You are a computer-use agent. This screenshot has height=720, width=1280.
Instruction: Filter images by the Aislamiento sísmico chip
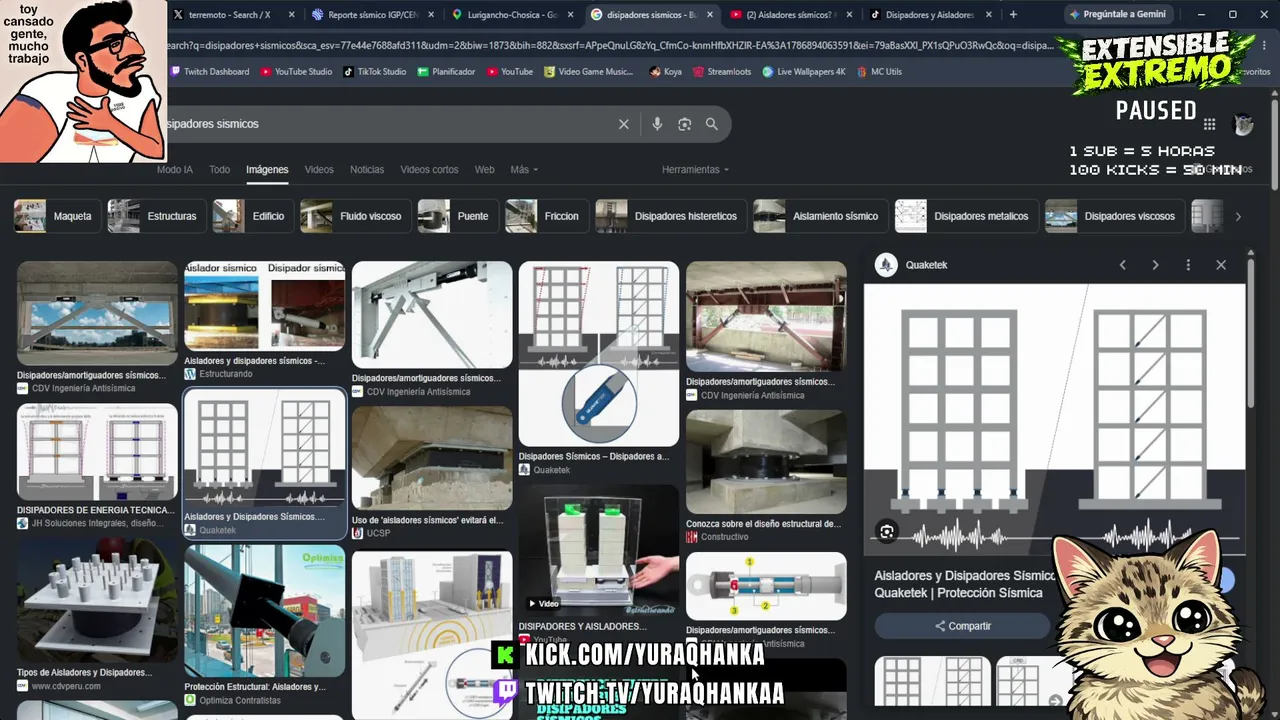820,216
